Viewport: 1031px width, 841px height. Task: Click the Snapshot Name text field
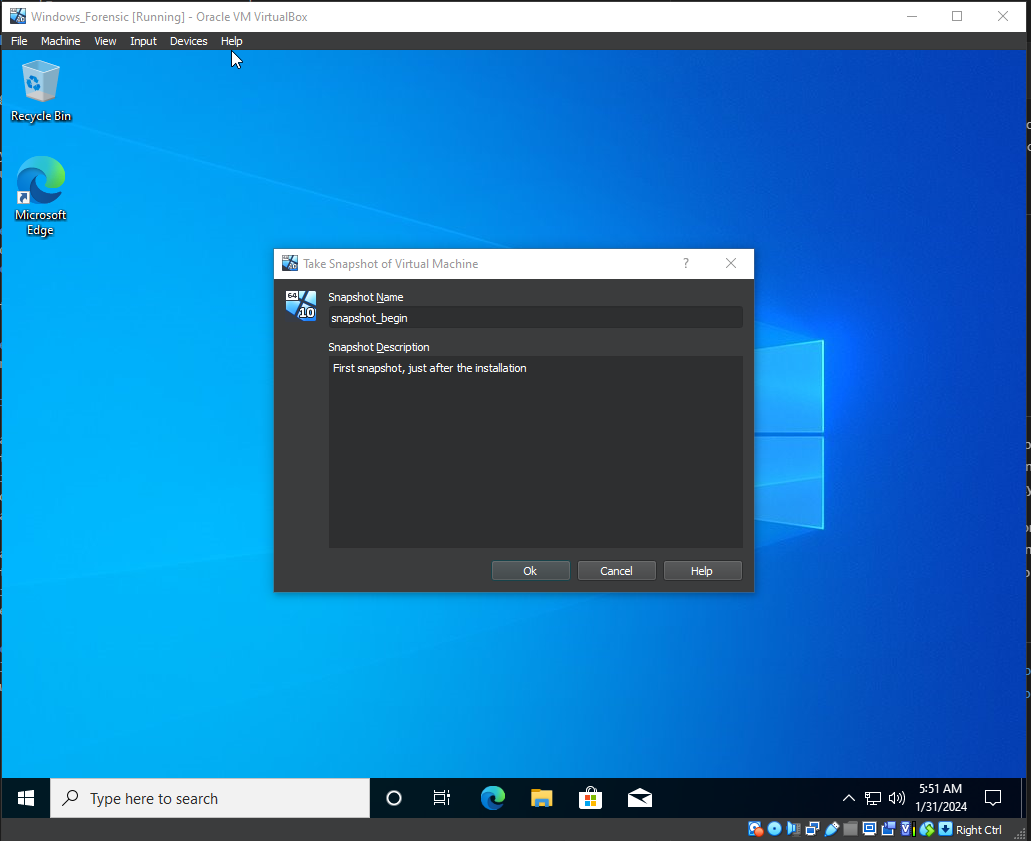pyautogui.click(x=535, y=318)
